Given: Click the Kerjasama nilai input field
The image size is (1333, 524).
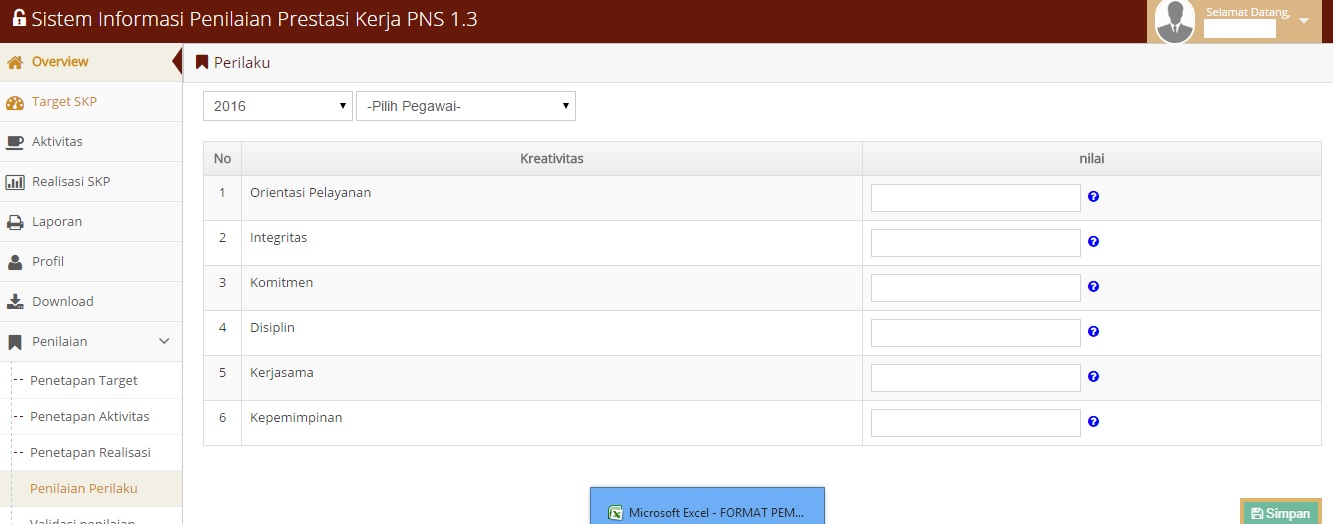Looking at the screenshot, I should tap(976, 378).
